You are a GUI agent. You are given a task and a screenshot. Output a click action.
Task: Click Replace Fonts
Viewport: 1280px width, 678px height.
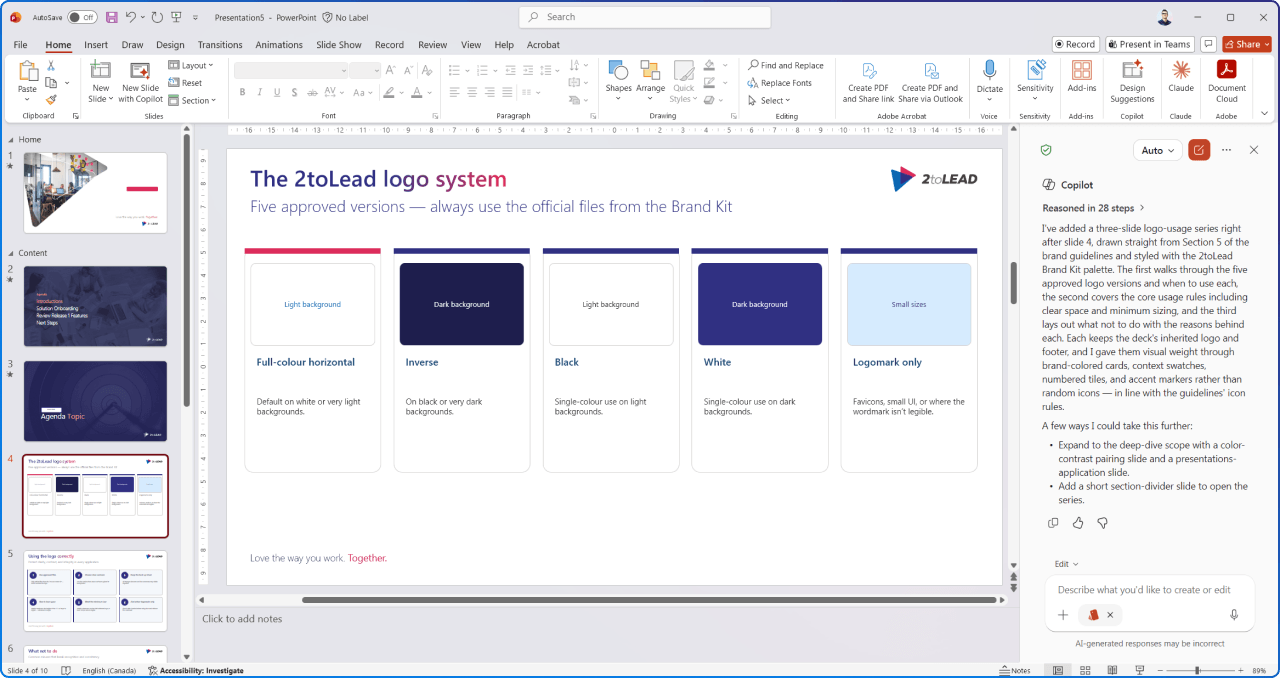point(779,83)
